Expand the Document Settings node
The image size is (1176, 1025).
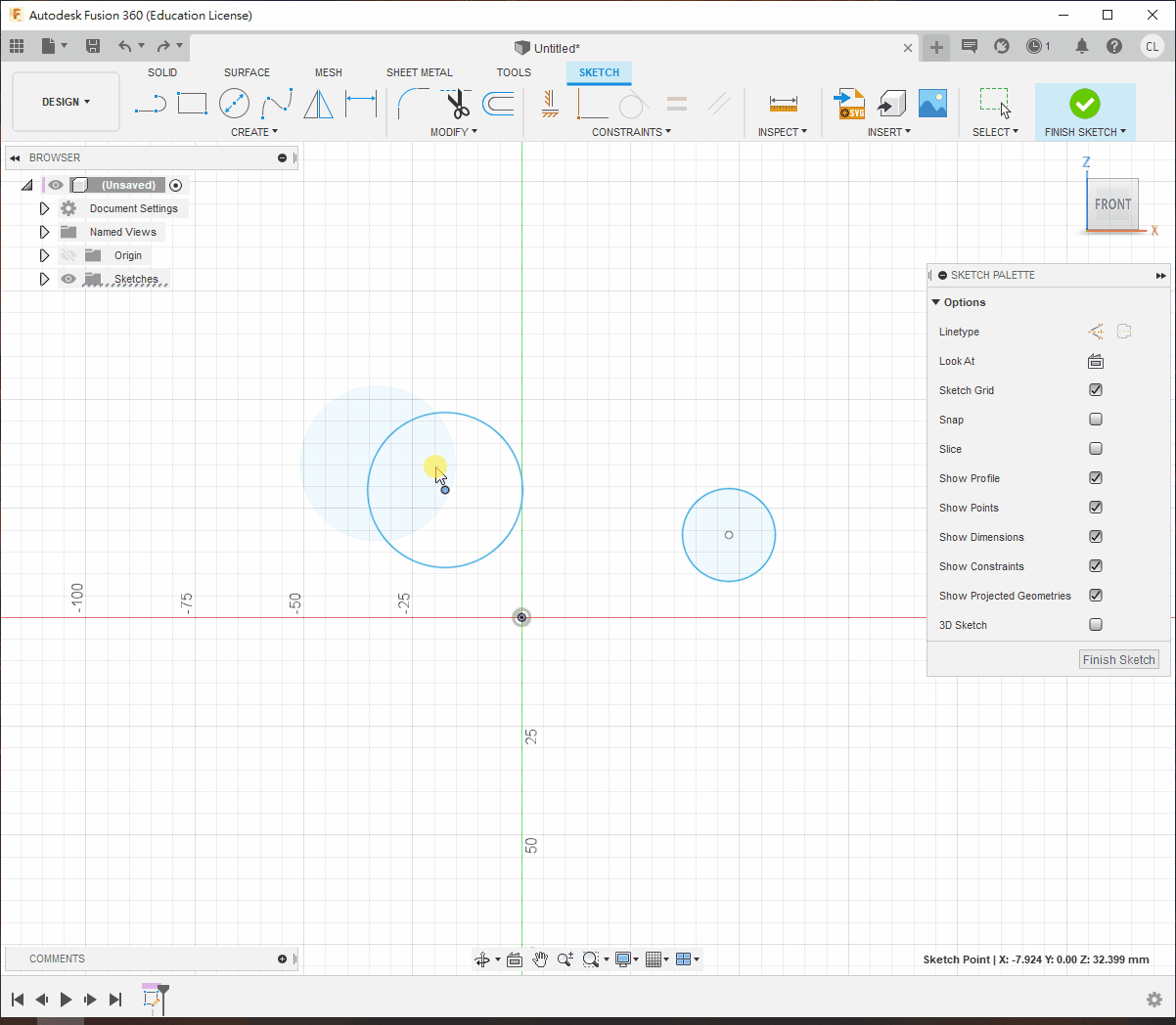pyautogui.click(x=44, y=208)
